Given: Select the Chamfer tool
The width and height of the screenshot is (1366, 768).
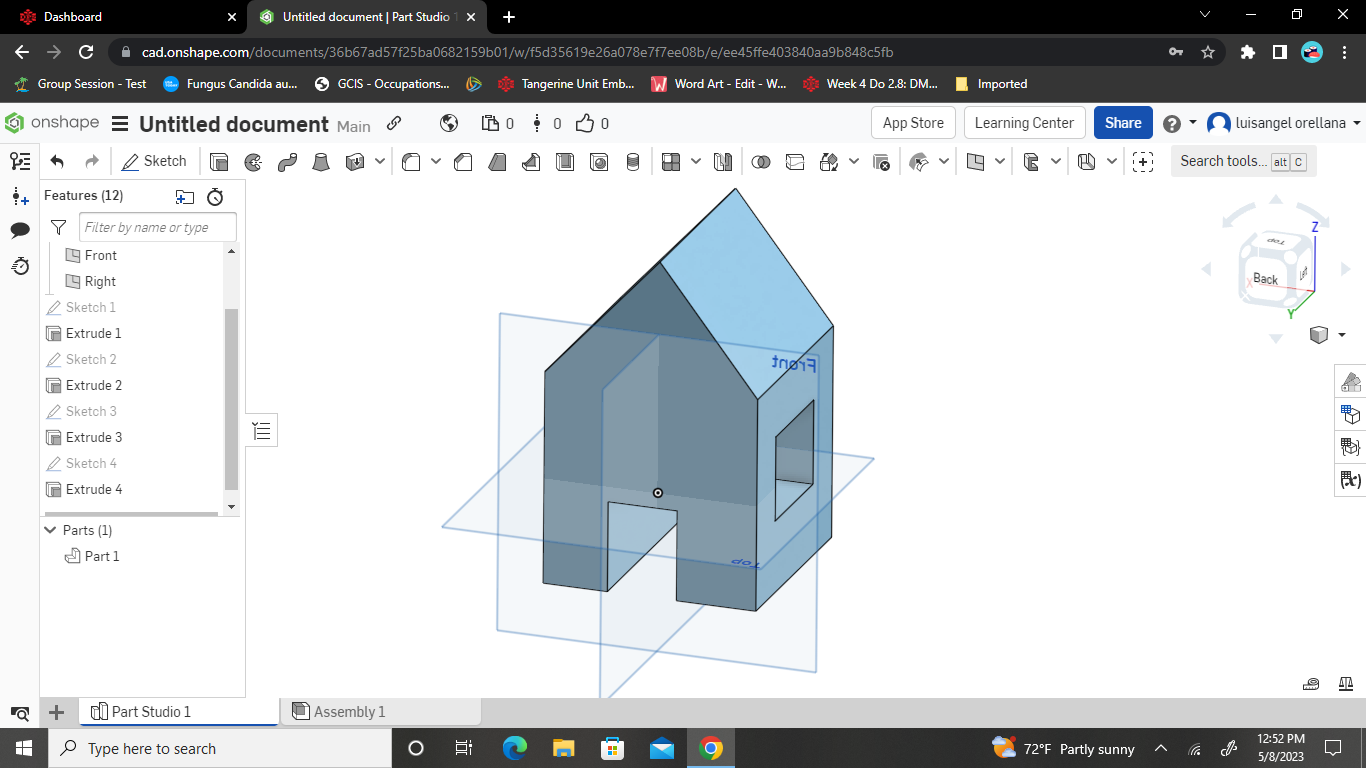Looking at the screenshot, I should [463, 161].
